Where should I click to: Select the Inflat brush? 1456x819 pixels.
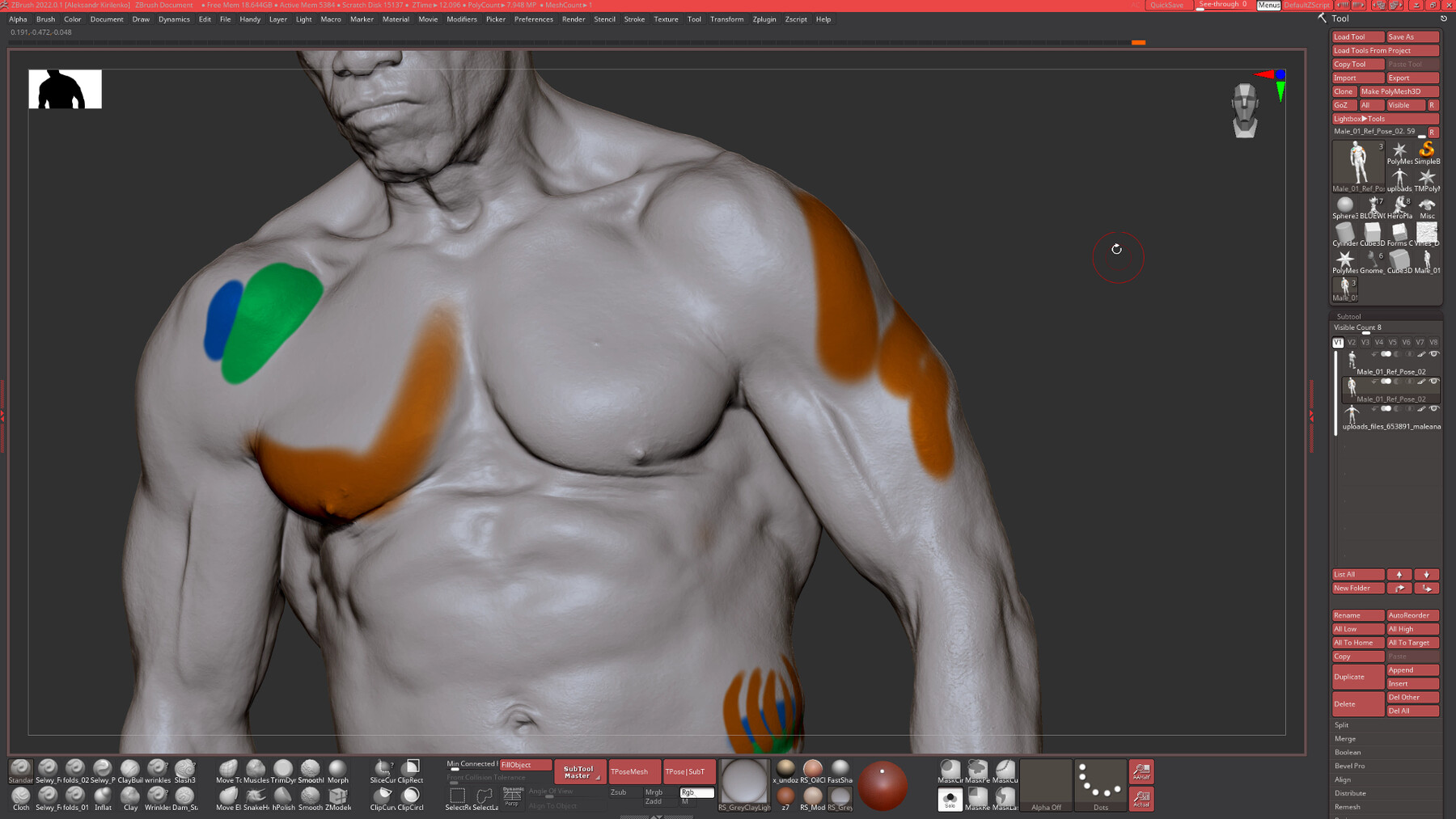pyautogui.click(x=104, y=795)
